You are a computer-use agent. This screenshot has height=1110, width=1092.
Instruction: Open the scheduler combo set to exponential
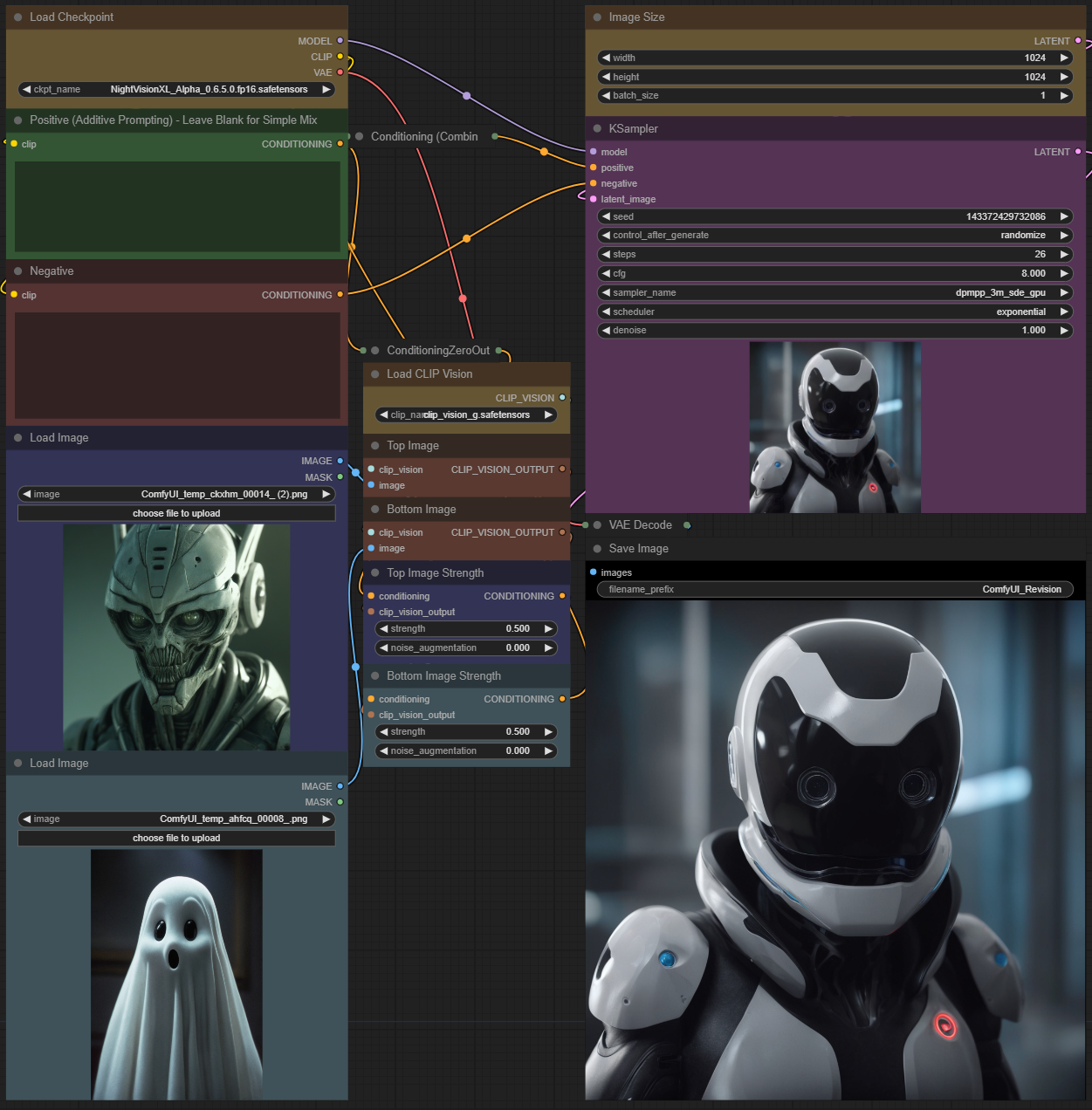tap(834, 312)
